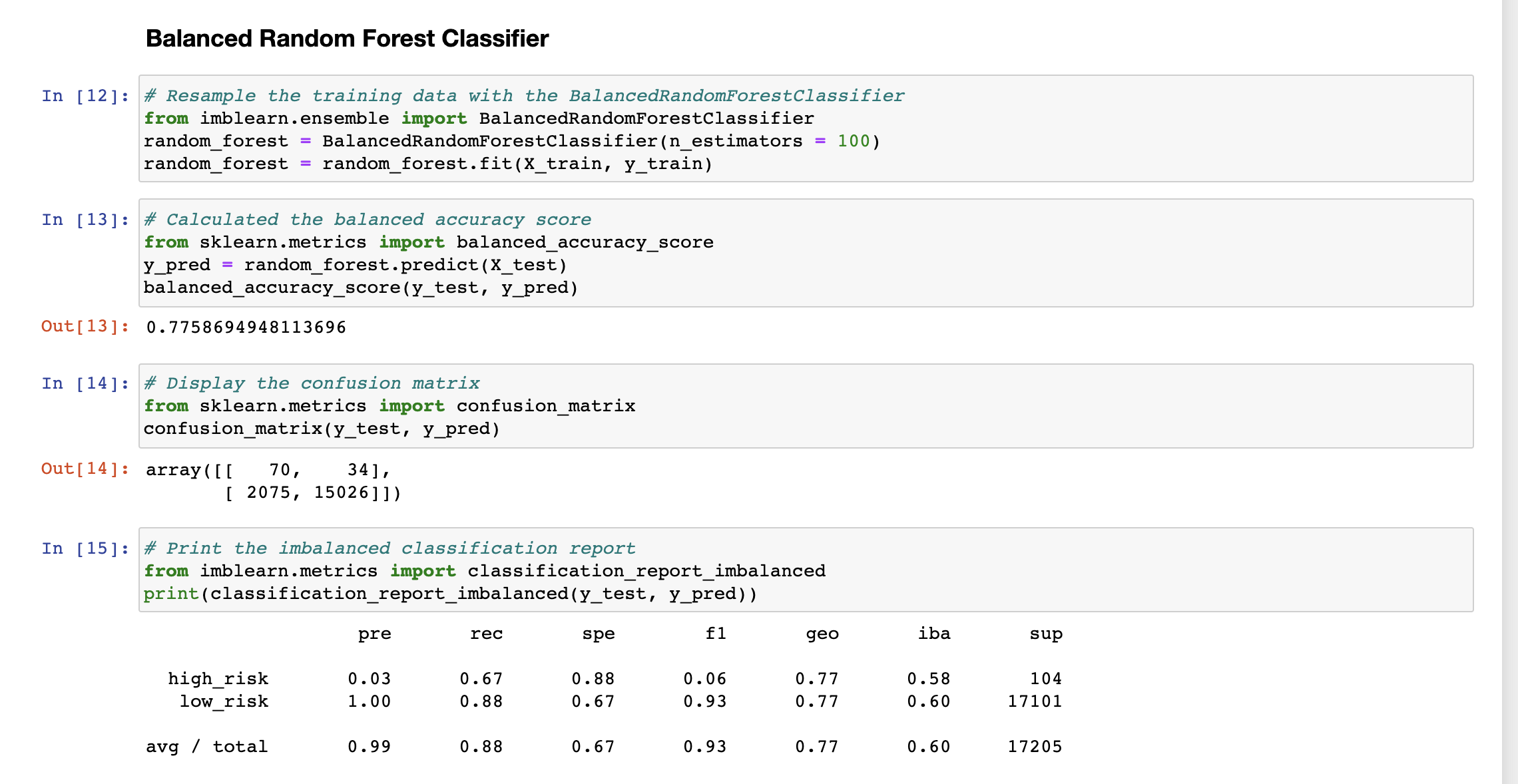Select the confusion matrix output array
The height and width of the screenshot is (784, 1518).
pyautogui.click(x=273, y=481)
